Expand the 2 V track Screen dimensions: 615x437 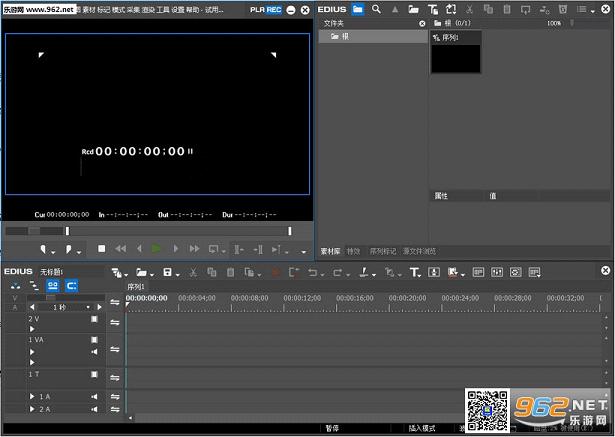32,329
